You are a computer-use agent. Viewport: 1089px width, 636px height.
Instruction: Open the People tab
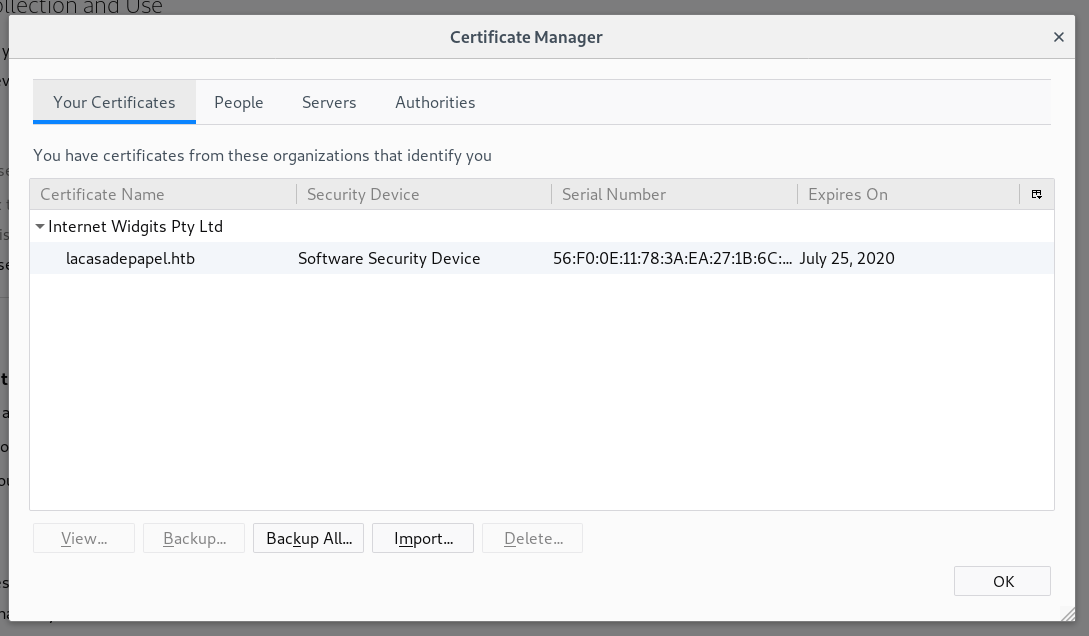coord(239,102)
